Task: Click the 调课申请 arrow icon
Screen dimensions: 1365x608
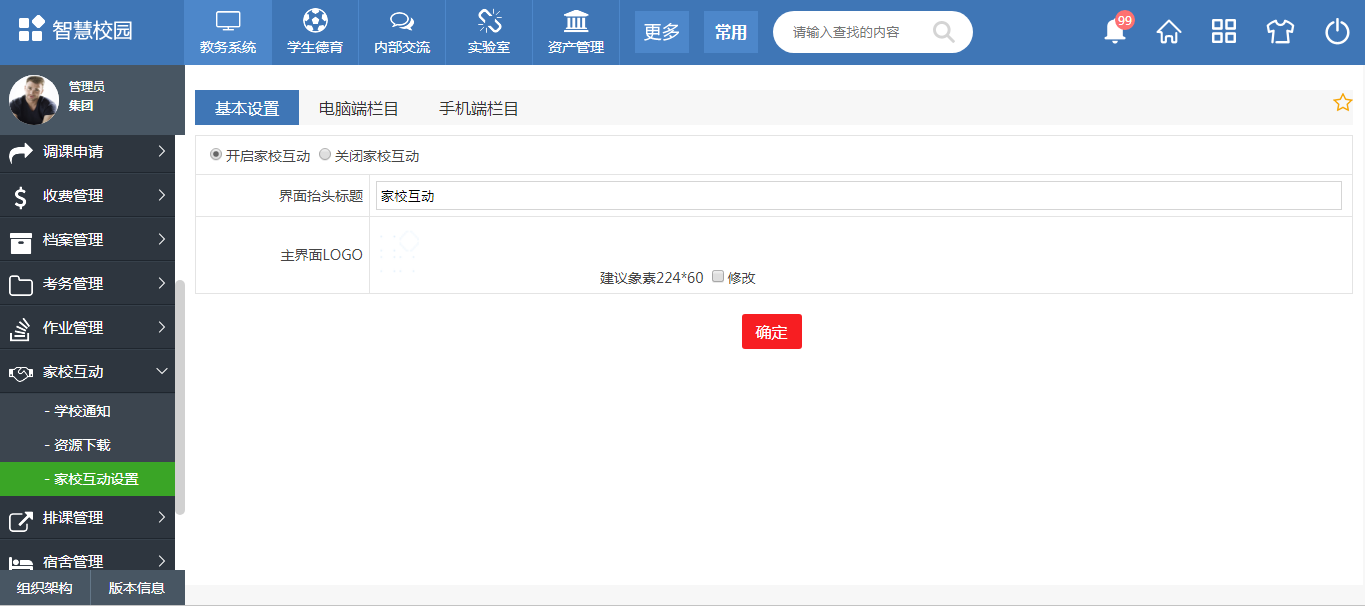Action: [21, 152]
